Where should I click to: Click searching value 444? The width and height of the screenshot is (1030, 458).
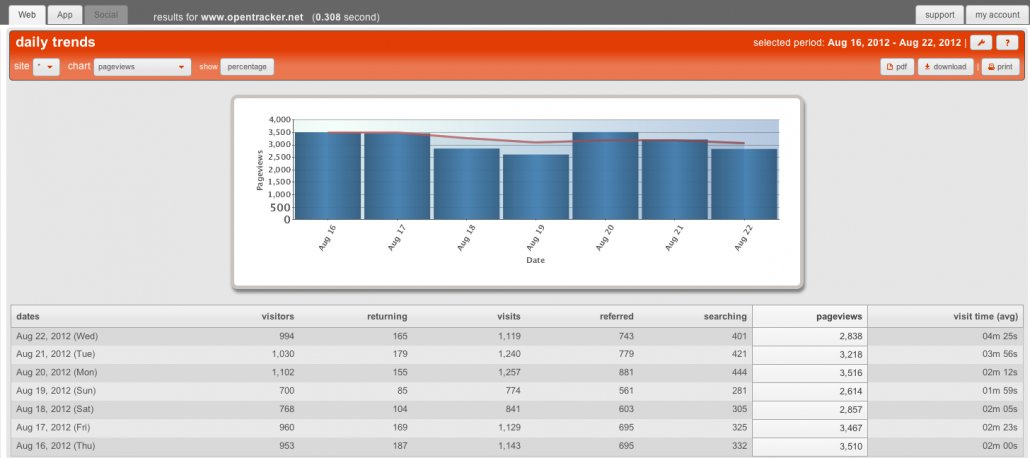739,373
